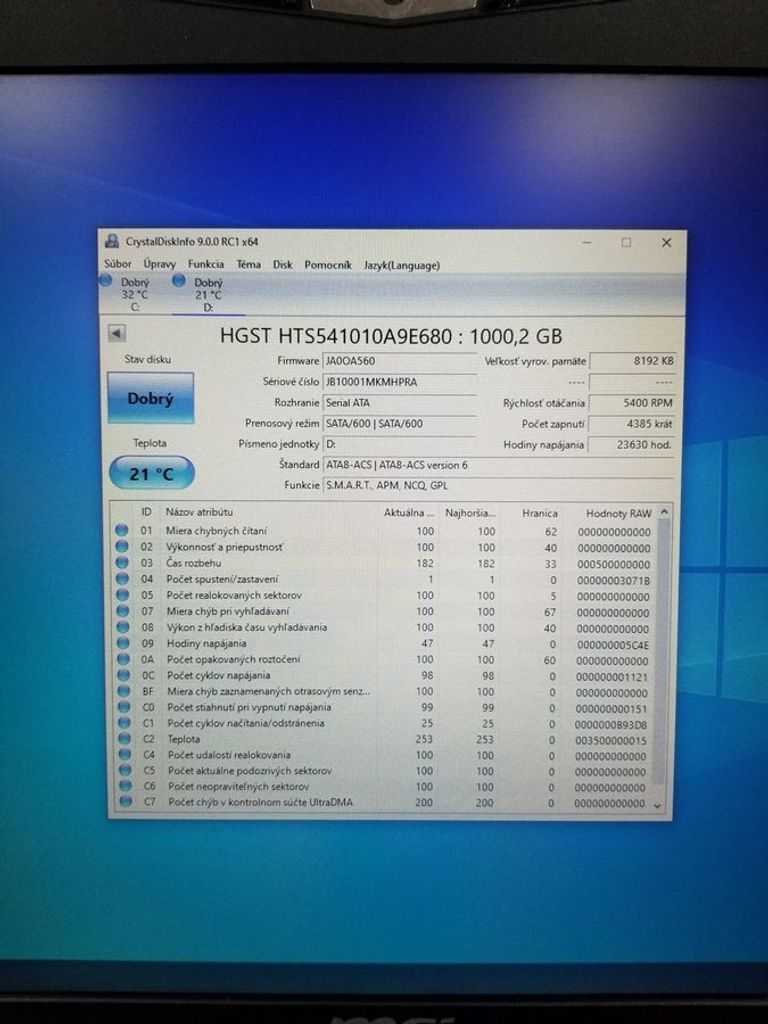Click the serial number field JB10001MKMHPRA
The width and height of the screenshot is (768, 1024).
(400, 381)
